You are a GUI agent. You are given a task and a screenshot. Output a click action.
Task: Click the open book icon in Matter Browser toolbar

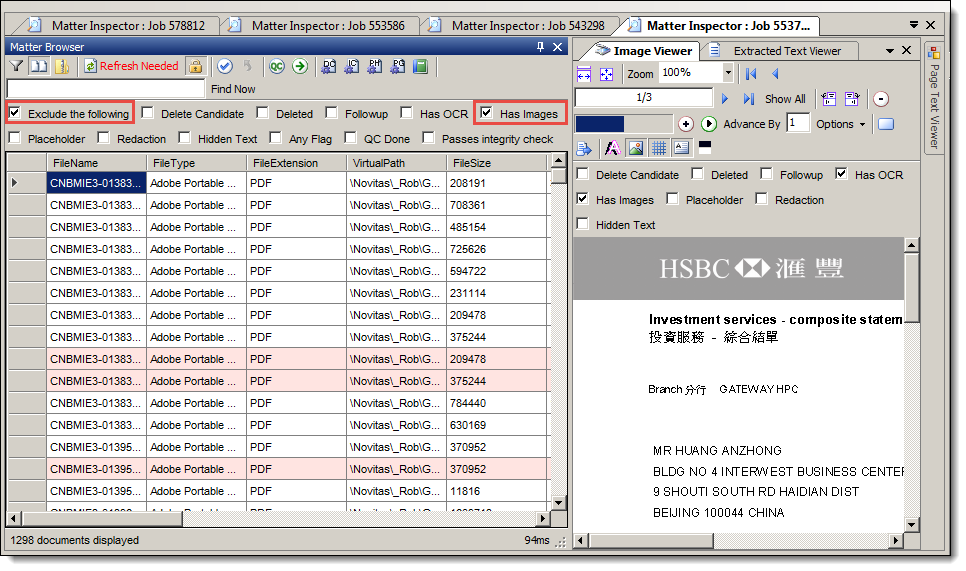(39, 66)
